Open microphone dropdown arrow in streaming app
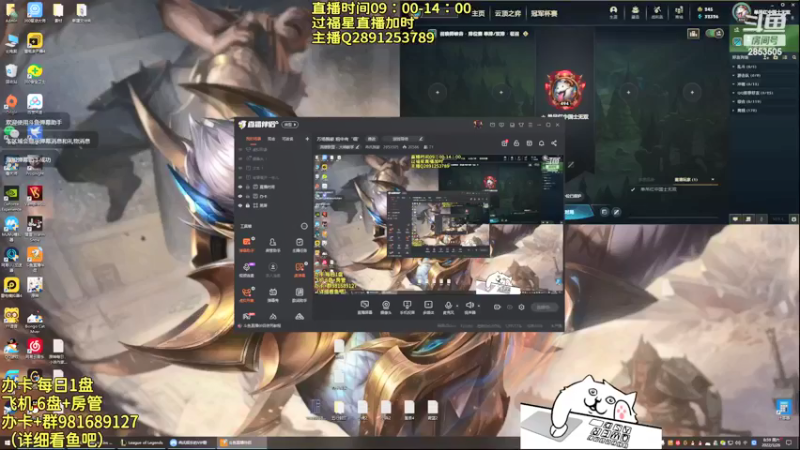800x450 pixels. pyautogui.click(x=457, y=306)
